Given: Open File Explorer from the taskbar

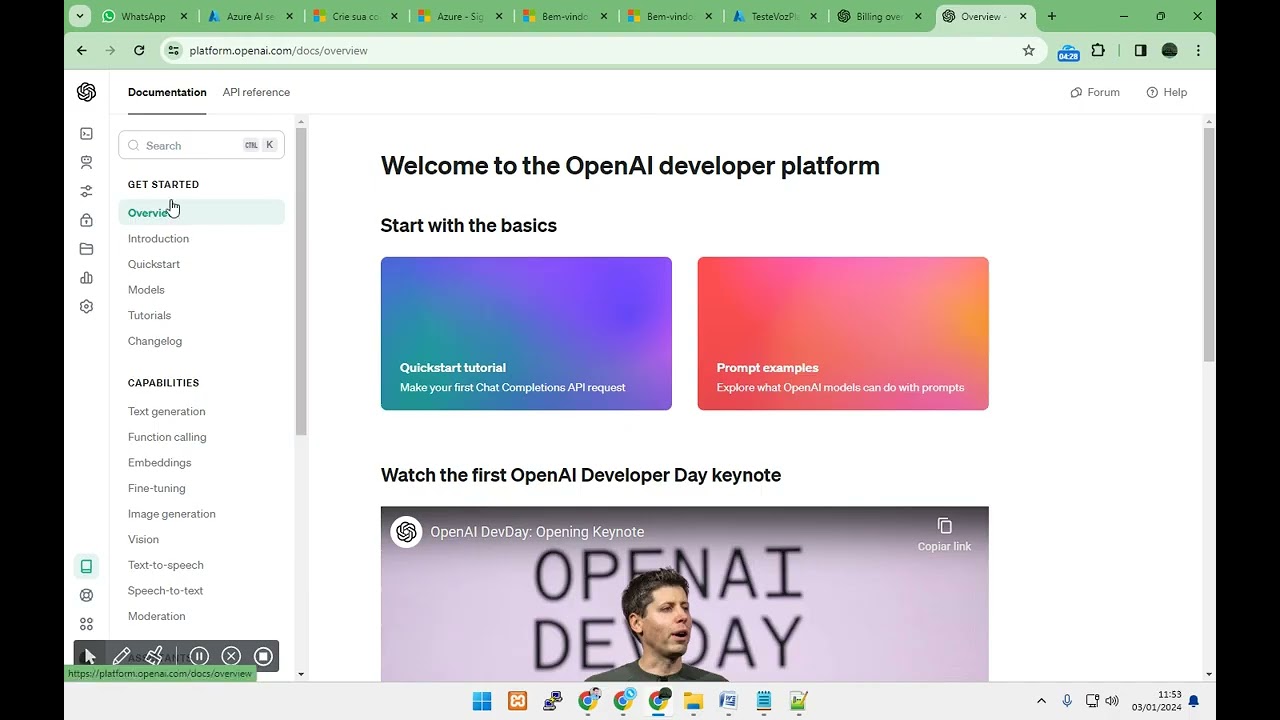Looking at the screenshot, I should pos(693,701).
